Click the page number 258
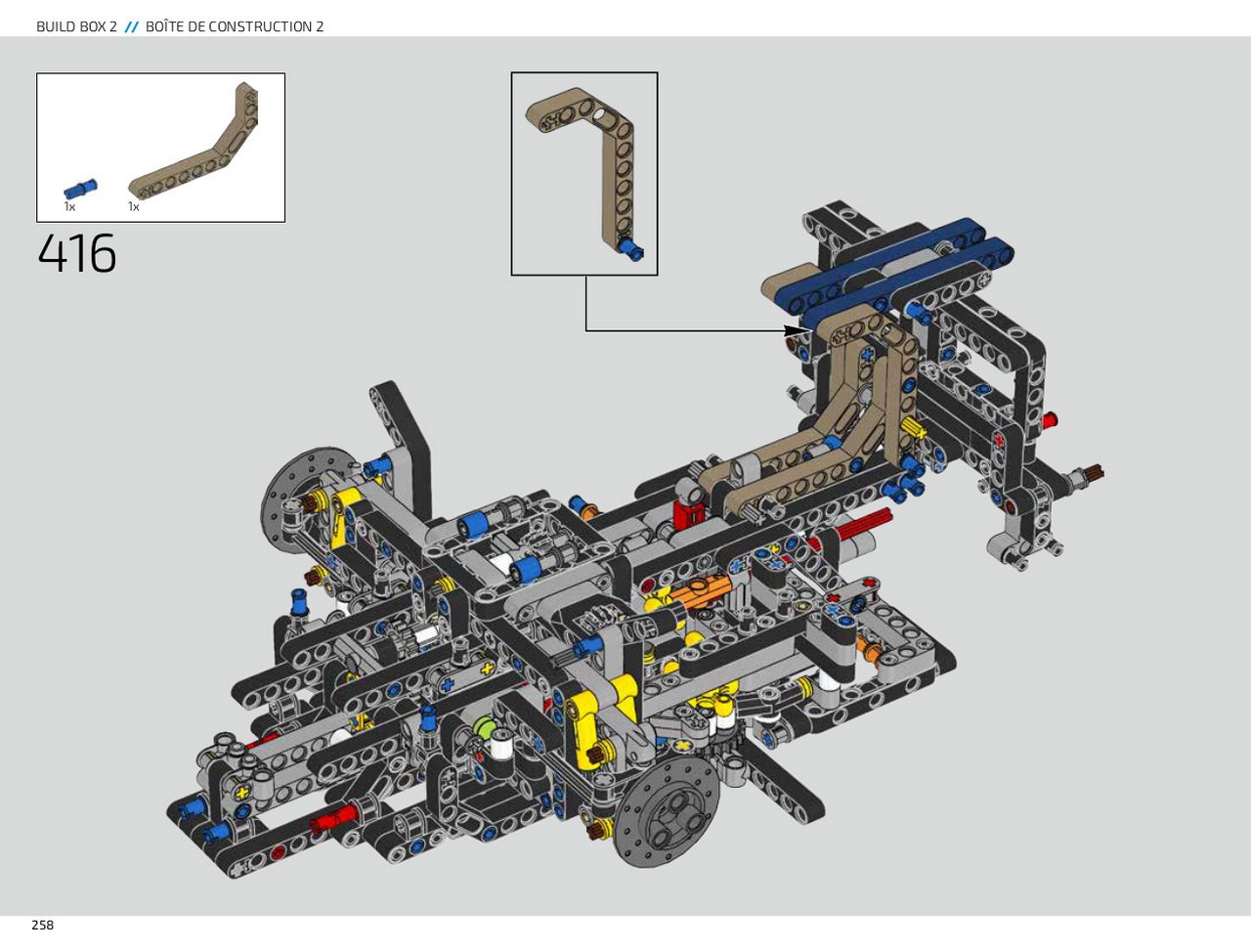The height and width of the screenshot is (952, 1251). pos(42,925)
